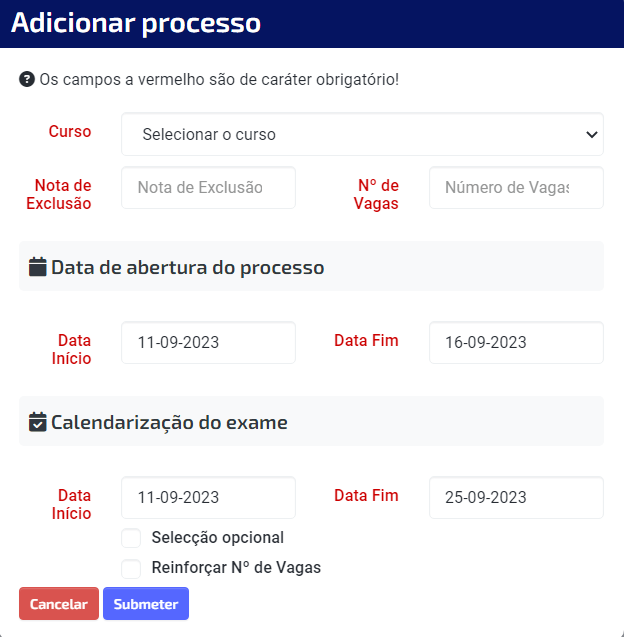624x637 pixels.
Task: Click the calendar-check icon beside Calendarização do exame
Action: (x=37, y=422)
